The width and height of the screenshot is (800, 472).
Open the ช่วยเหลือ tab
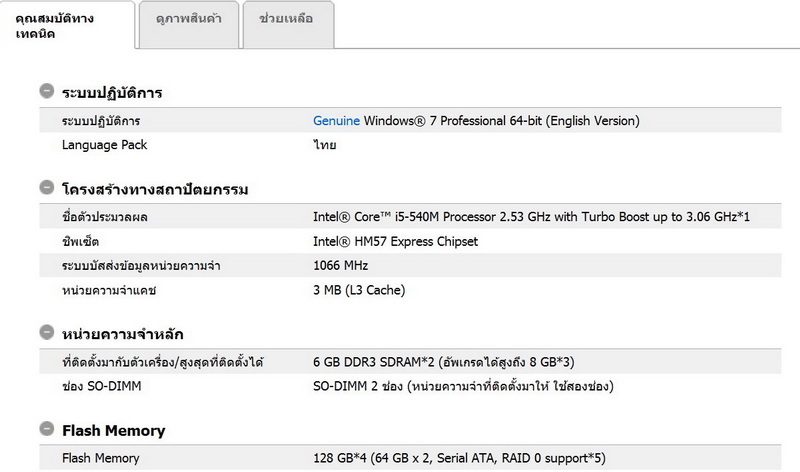tap(287, 18)
